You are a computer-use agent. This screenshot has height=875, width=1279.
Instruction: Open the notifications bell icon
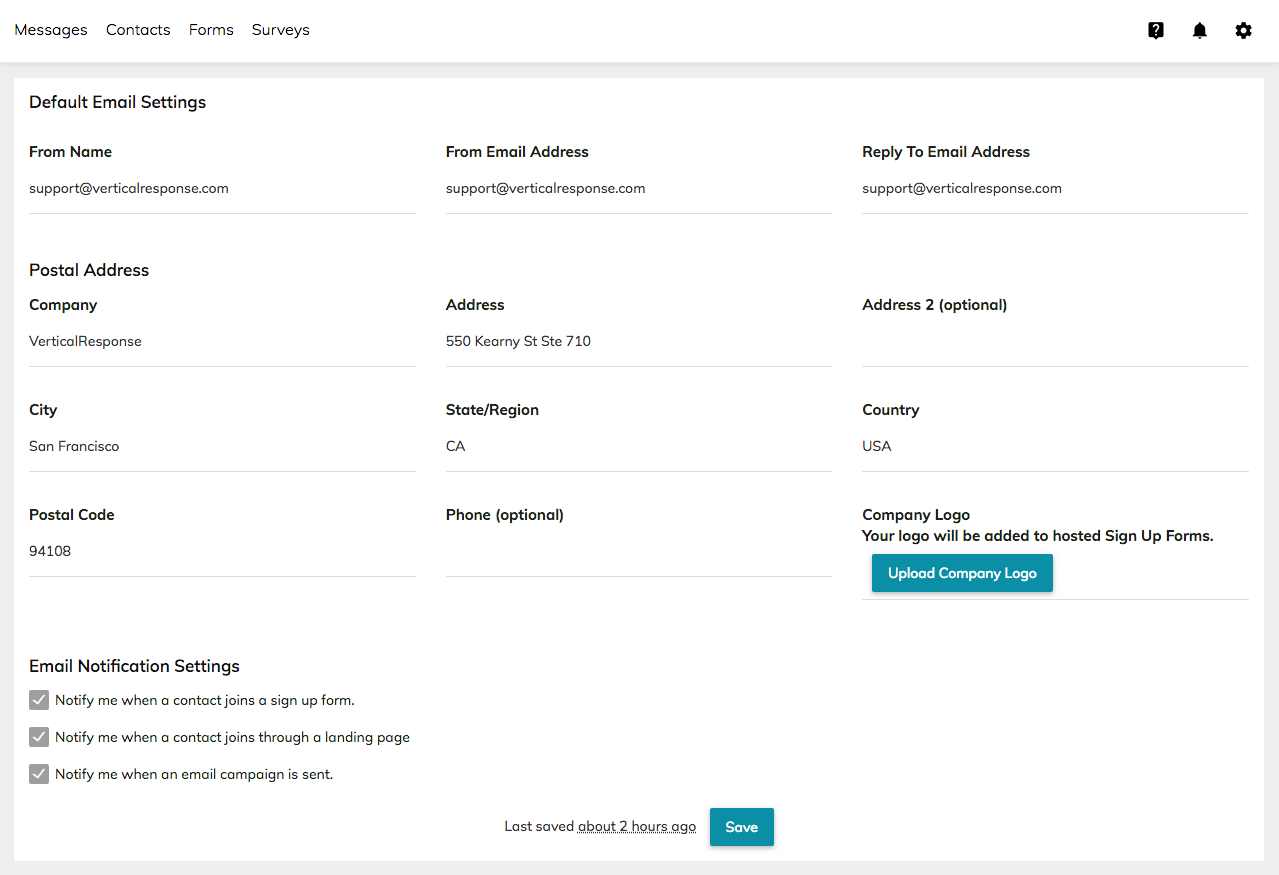(x=1200, y=30)
